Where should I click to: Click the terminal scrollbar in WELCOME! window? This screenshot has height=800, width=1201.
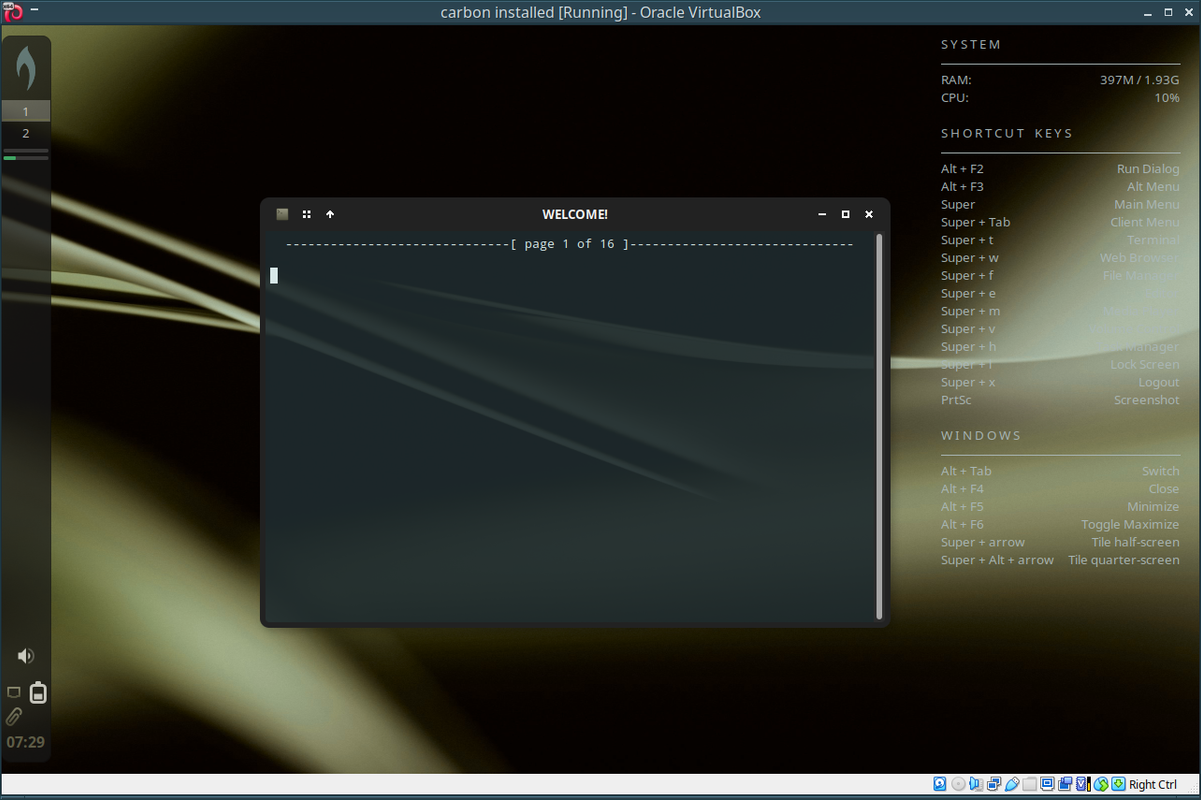[879, 426]
